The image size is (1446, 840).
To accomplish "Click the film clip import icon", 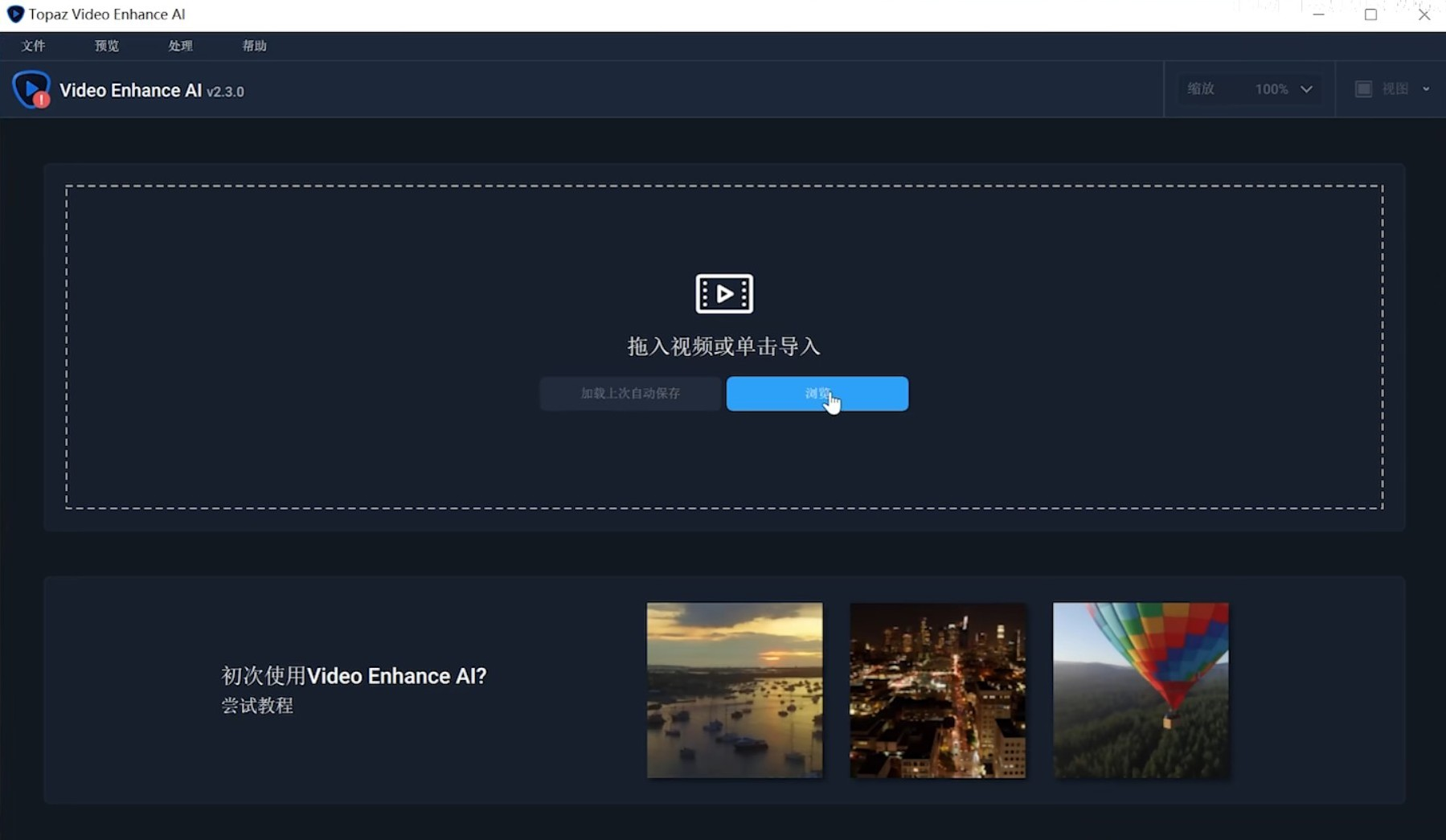I will (723, 293).
